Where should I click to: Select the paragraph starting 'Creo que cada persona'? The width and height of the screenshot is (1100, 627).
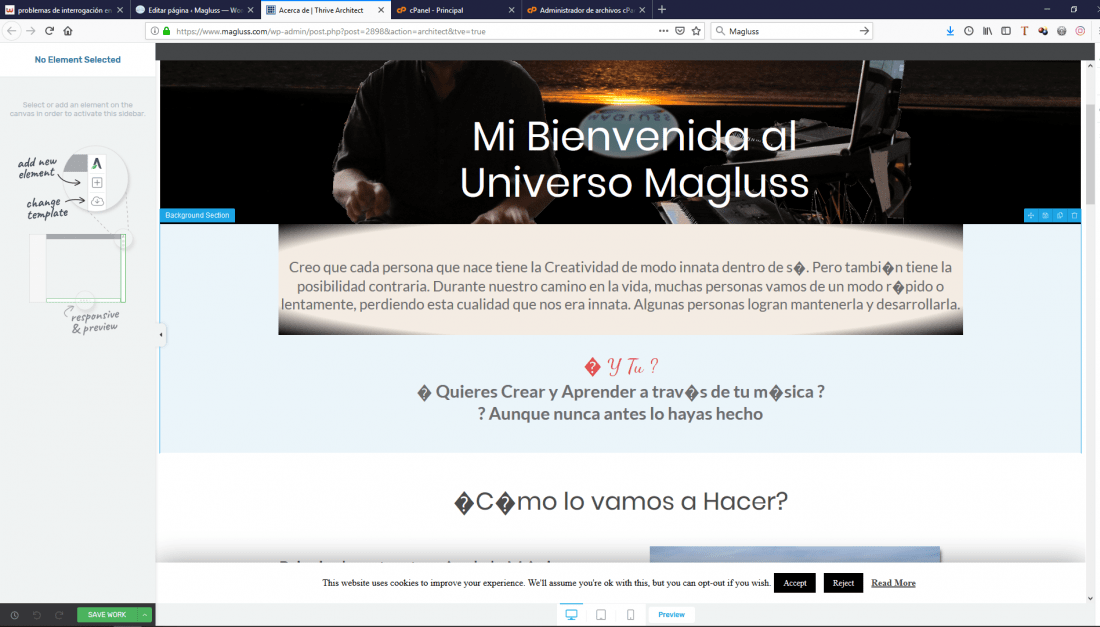620,285
